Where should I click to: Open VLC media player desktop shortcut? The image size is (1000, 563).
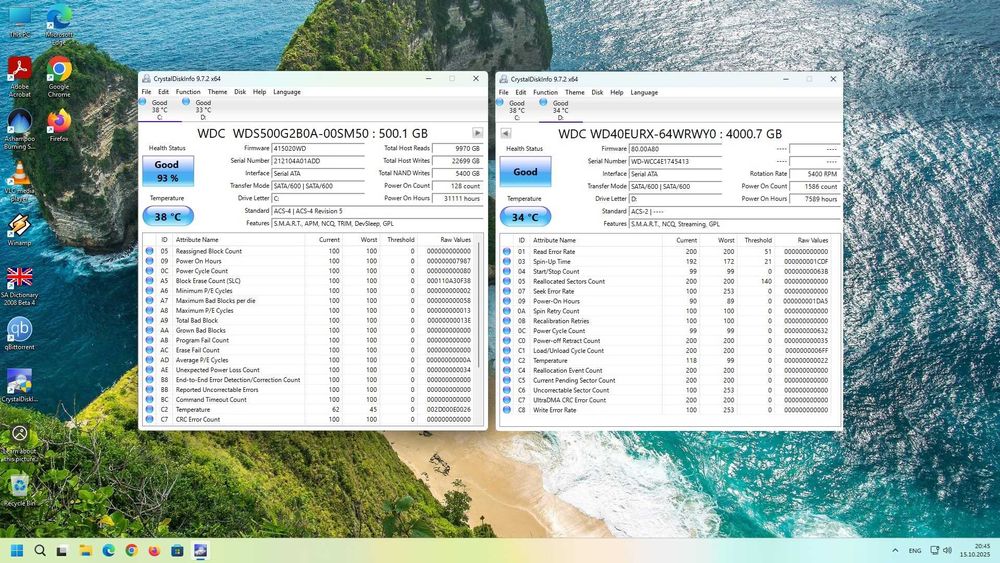[x=20, y=181]
